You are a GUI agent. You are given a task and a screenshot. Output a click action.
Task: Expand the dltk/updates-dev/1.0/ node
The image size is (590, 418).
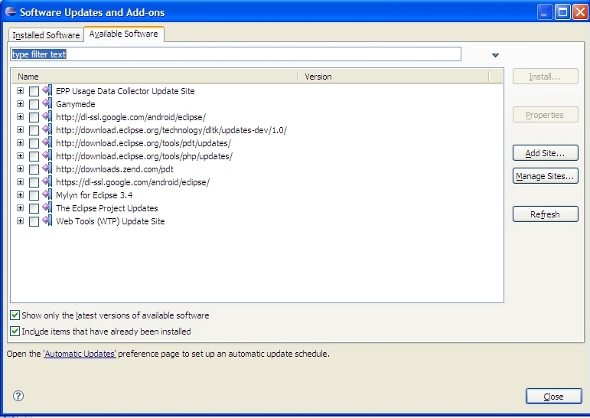tap(20, 130)
